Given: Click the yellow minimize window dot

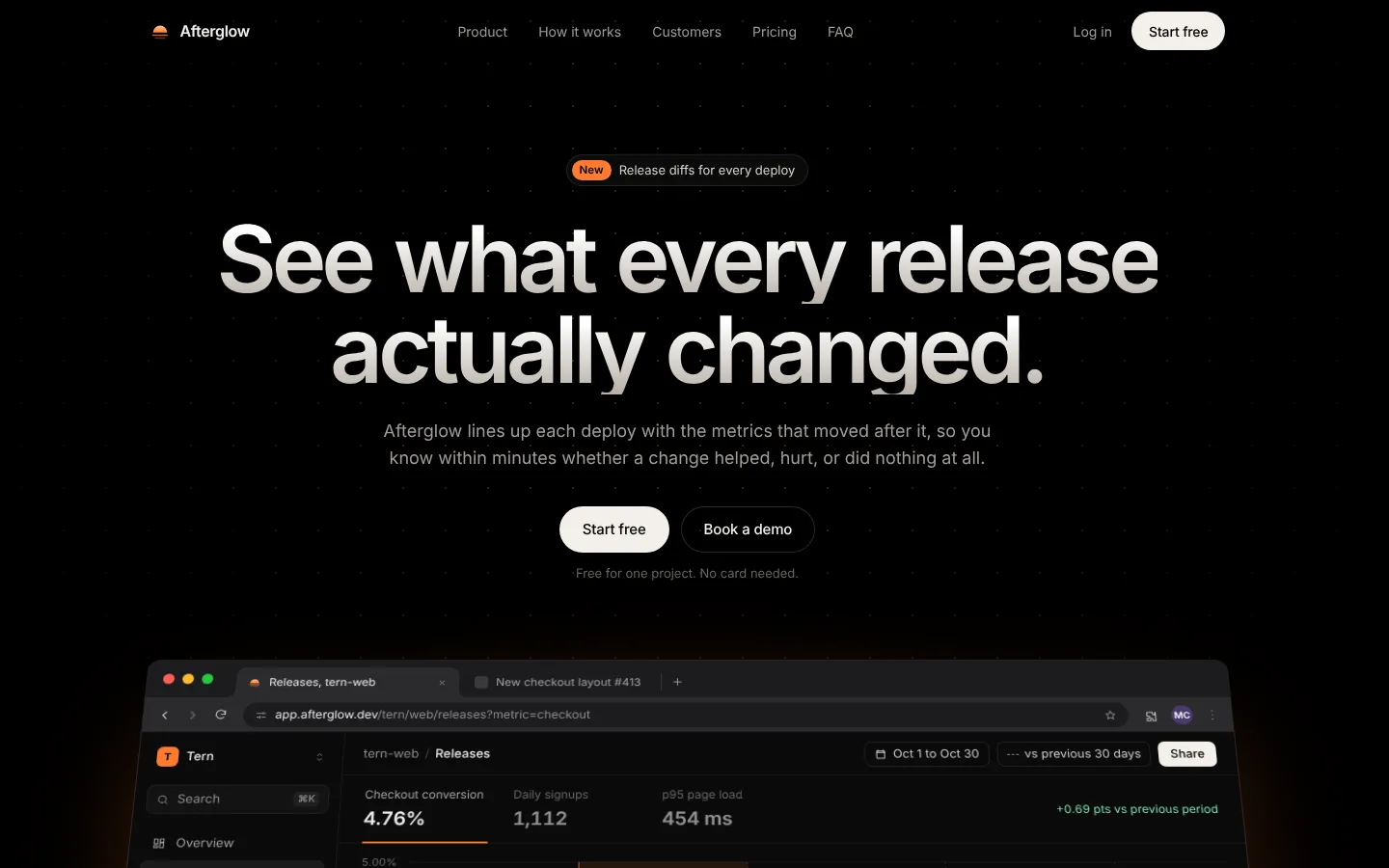Looking at the screenshot, I should coord(188,680).
